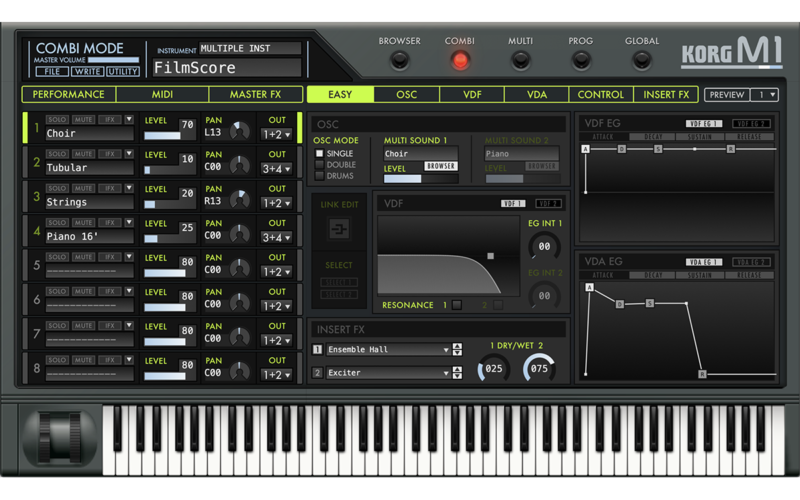Click the Korg M1 logo

pos(731,53)
